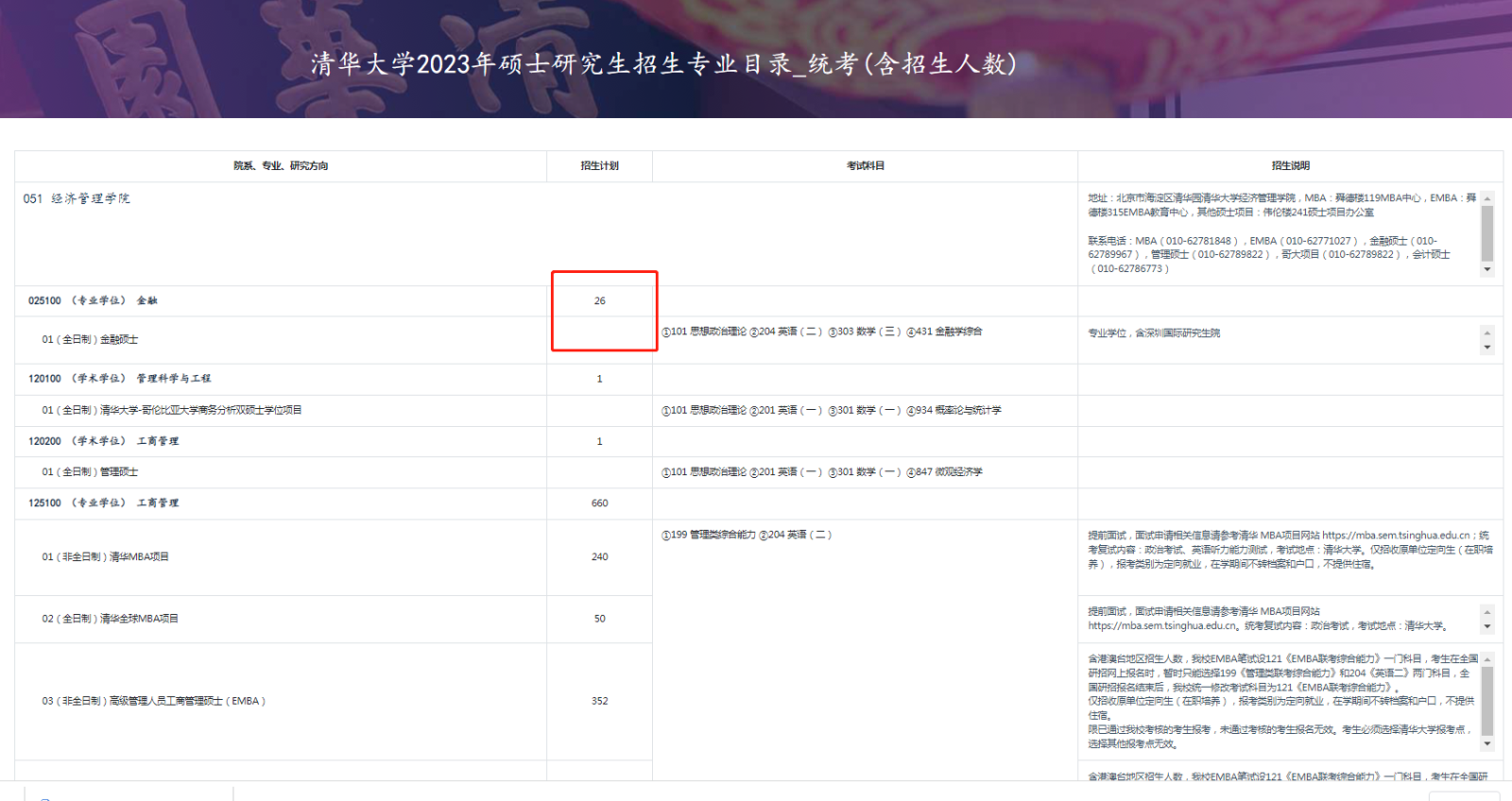The height and width of the screenshot is (801, 1512).
Task: Select 02 (全日制) 清华全球MBA项目 row
Action: coord(759,620)
